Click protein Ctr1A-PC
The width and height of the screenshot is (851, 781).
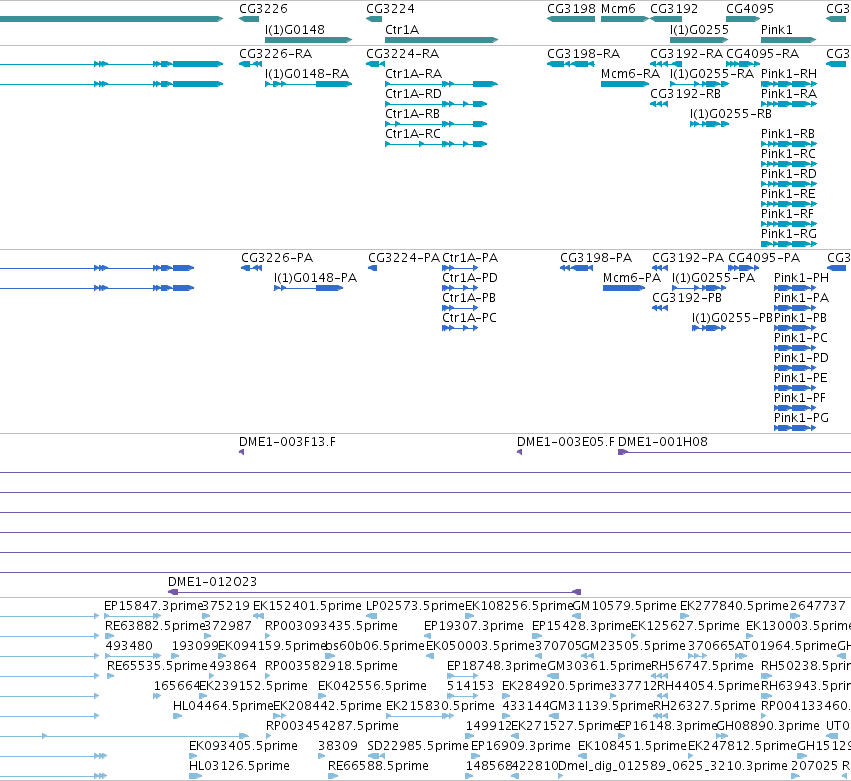(469, 318)
